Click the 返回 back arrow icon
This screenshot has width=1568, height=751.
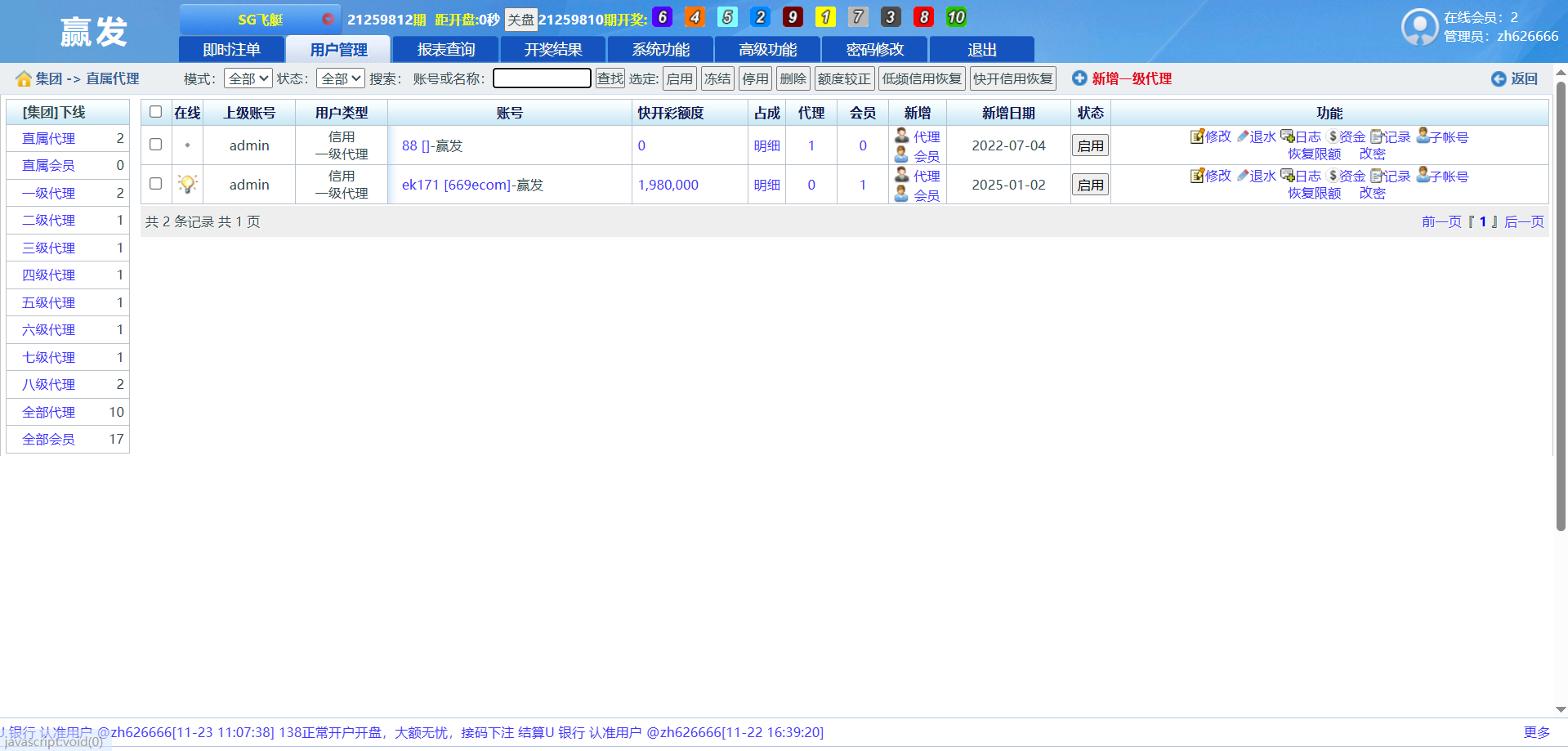(x=1499, y=79)
